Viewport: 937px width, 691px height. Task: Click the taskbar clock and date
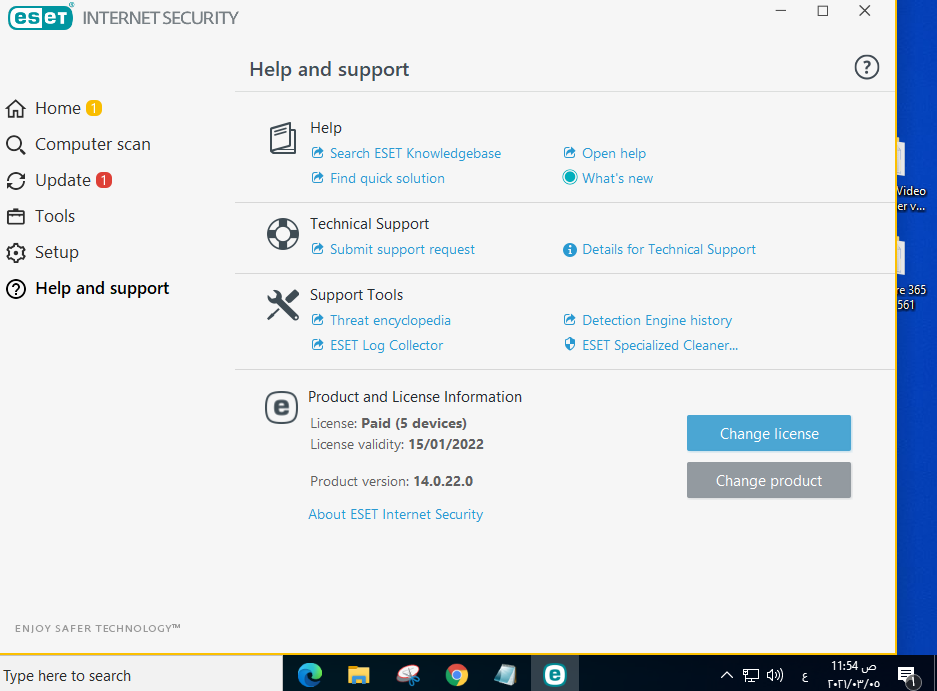(x=853, y=675)
